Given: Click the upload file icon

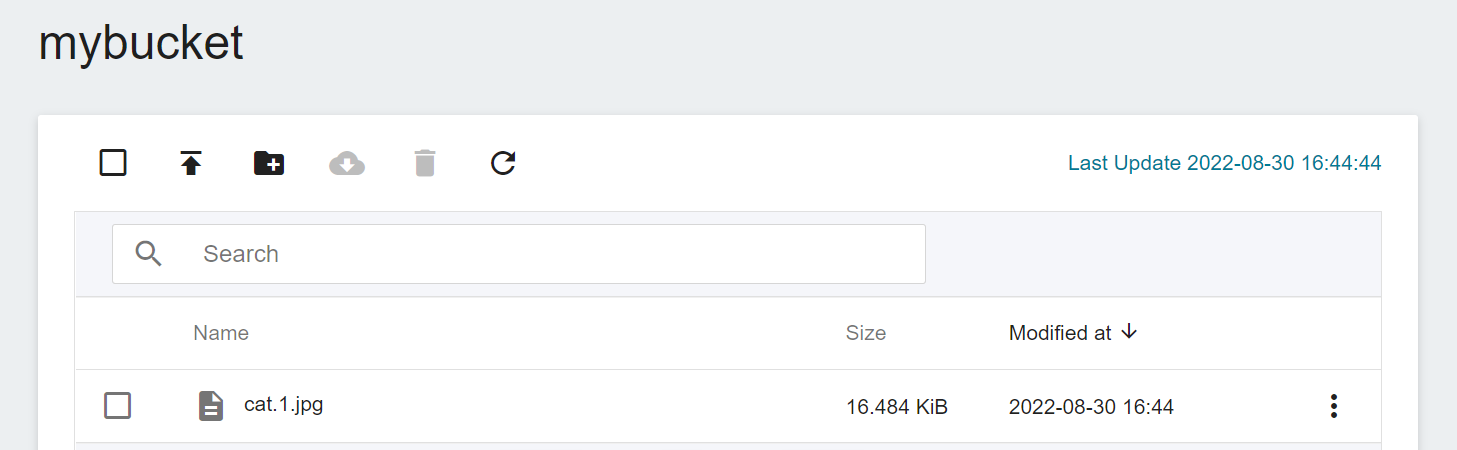Looking at the screenshot, I should click(x=191, y=163).
